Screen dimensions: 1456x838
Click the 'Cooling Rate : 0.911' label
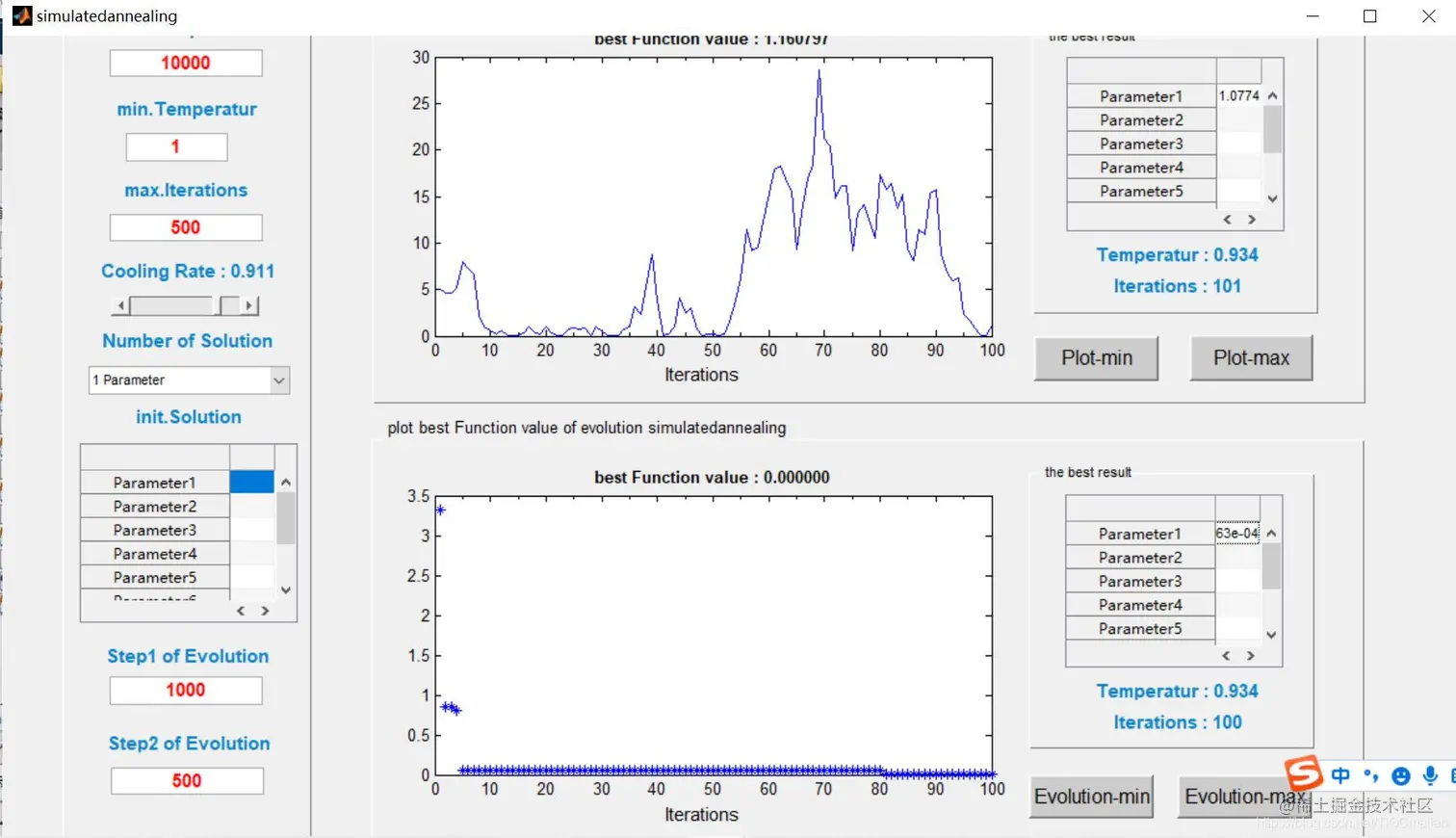[188, 272]
